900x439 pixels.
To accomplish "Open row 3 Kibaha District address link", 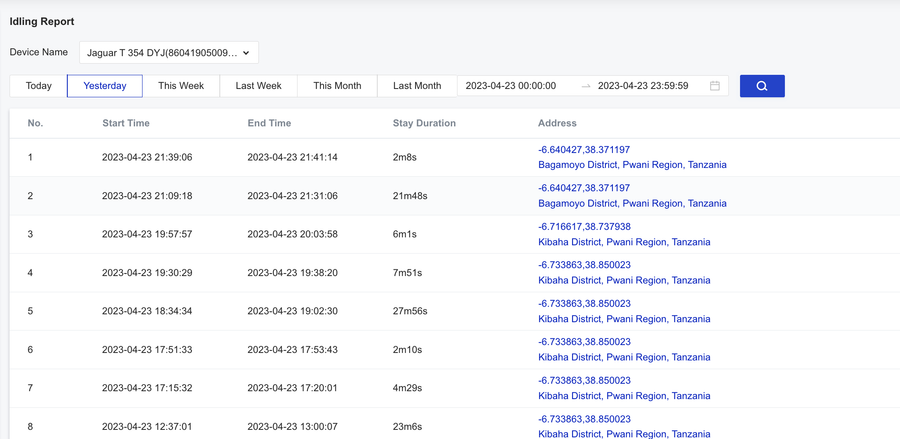I will coord(624,242).
